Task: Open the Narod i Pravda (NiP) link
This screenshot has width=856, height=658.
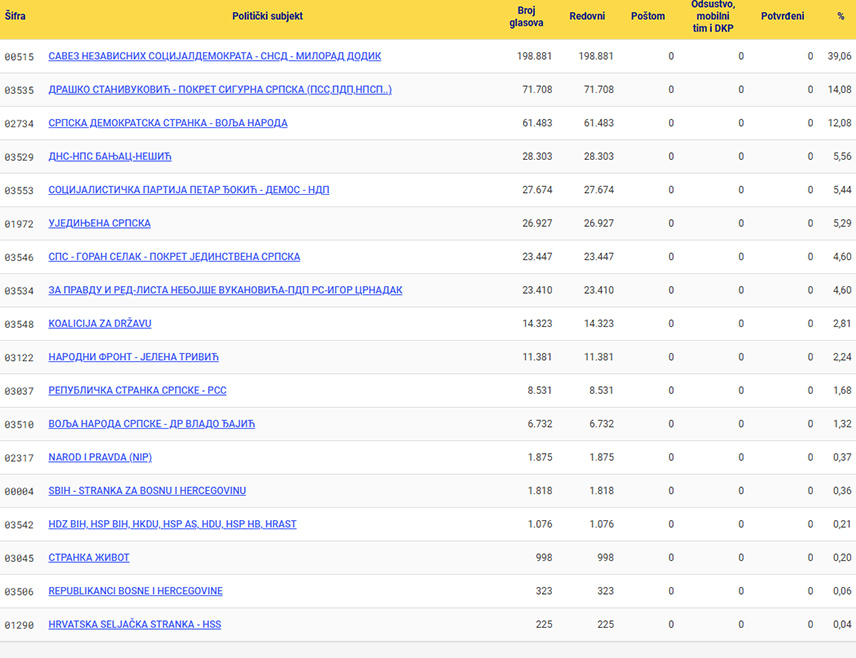Action: pos(100,457)
